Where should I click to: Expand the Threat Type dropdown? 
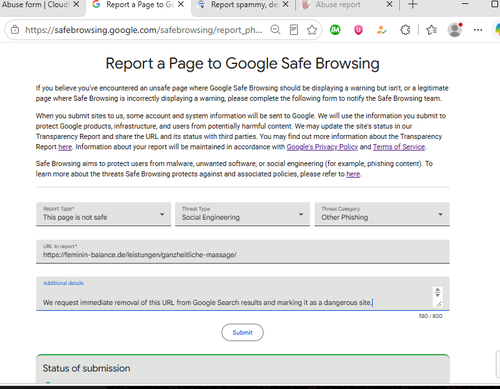[242, 214]
